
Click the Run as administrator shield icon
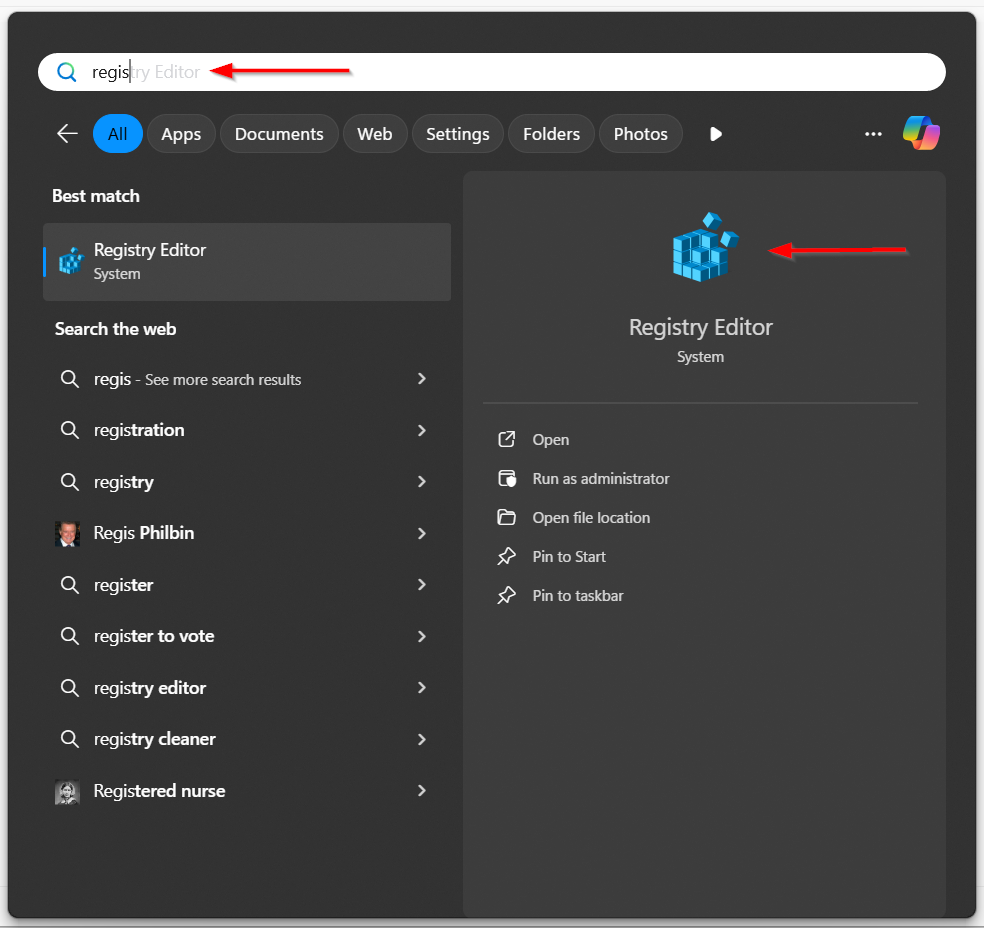click(x=506, y=478)
